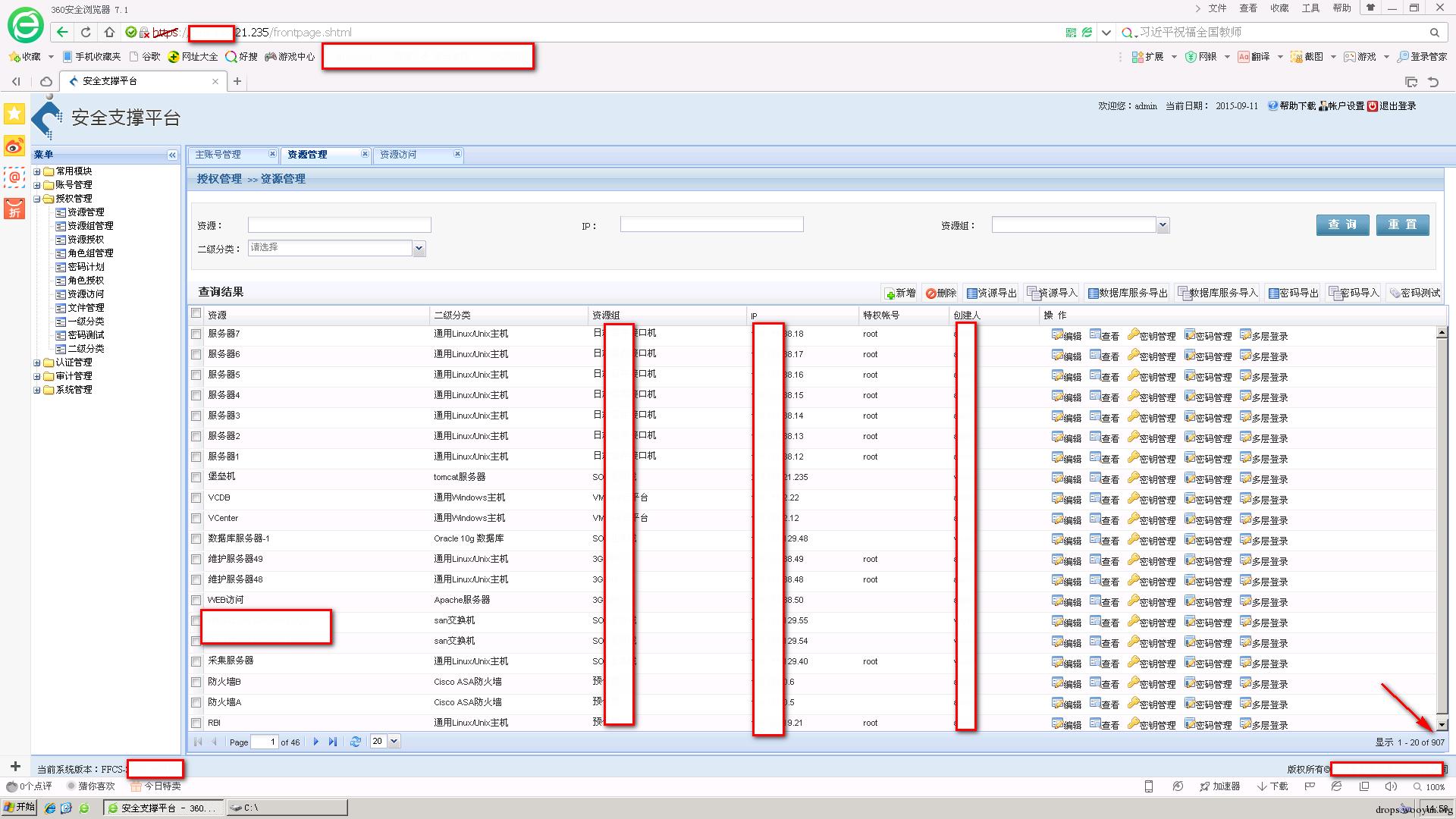The height and width of the screenshot is (819, 1456).
Task: Click browser home icon
Action: [109, 32]
